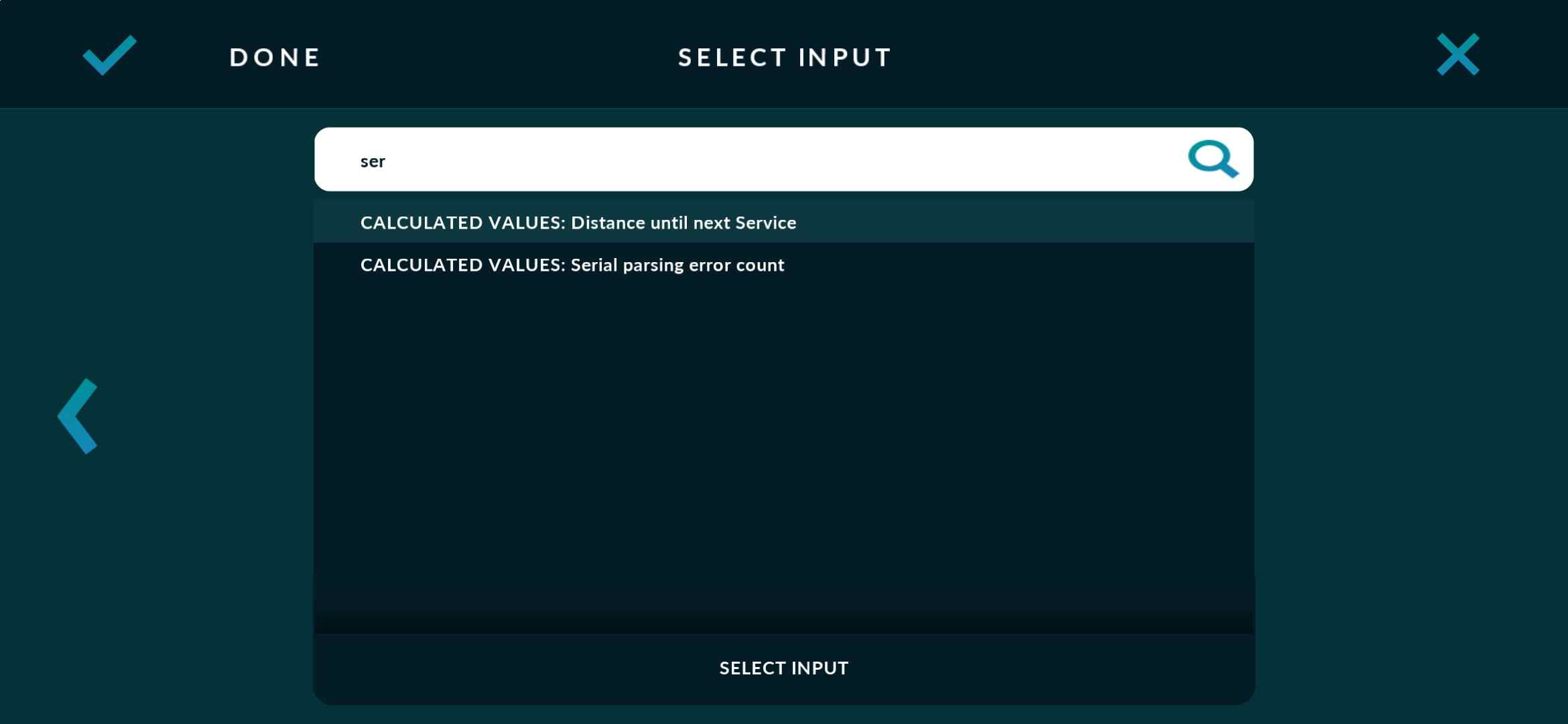The height and width of the screenshot is (724, 1568).
Task: Focus the search field containing 'ser'
Action: coord(783,160)
